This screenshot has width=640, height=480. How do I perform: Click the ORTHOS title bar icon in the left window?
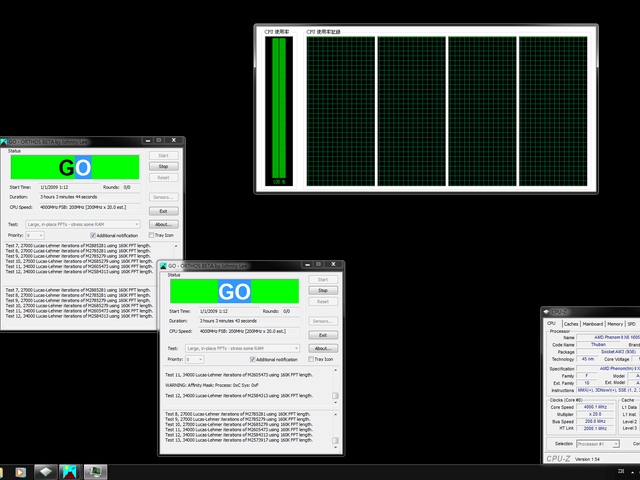coord(4,142)
